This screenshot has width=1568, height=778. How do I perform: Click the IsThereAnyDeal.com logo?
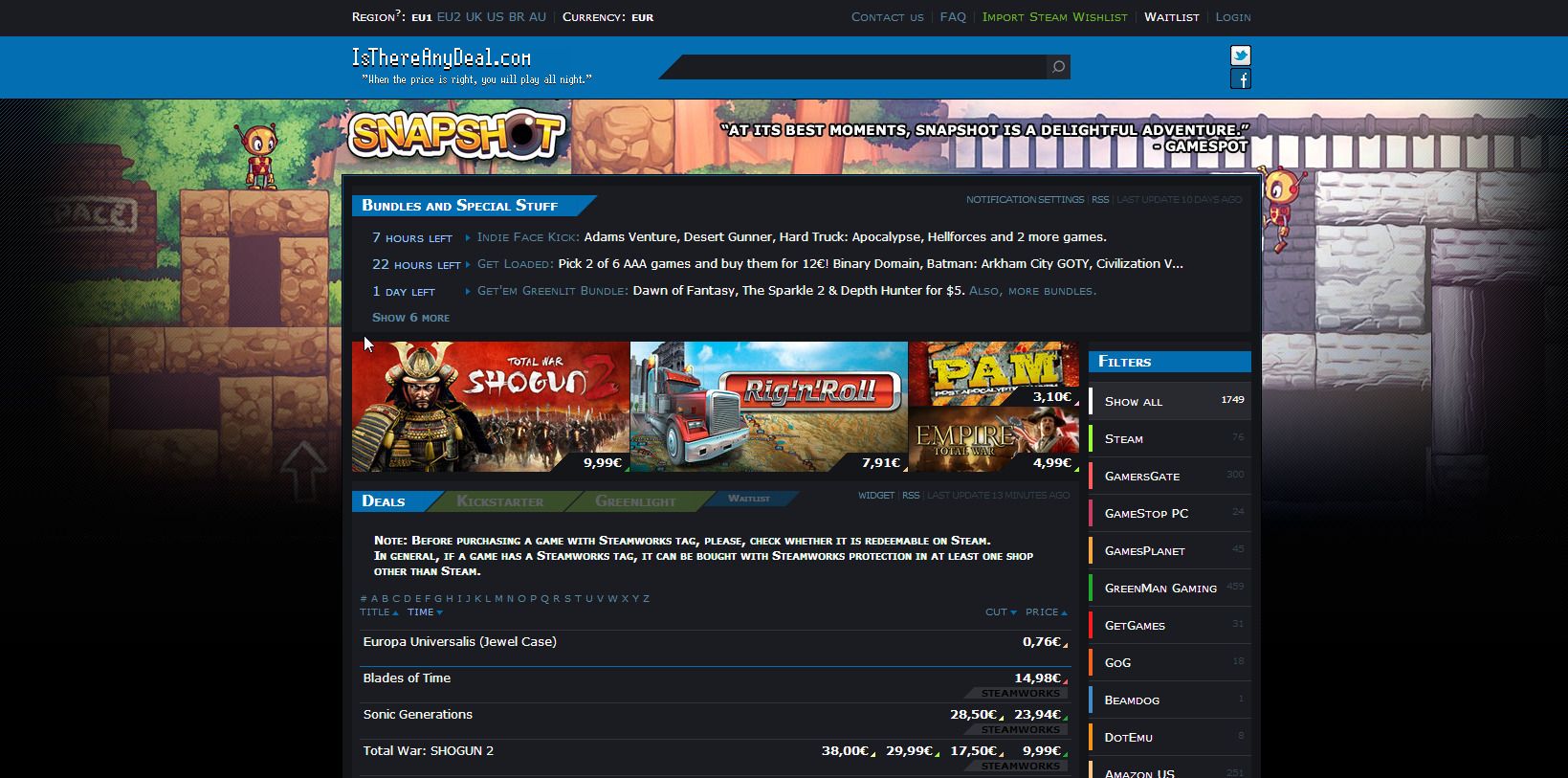(x=441, y=57)
